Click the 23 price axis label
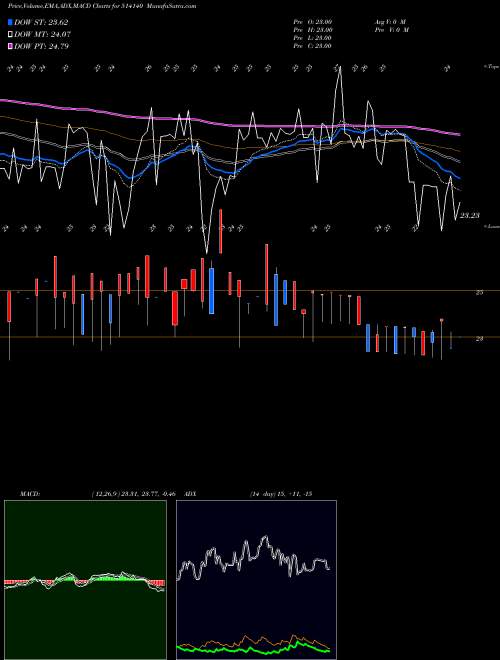The image size is (500, 660). point(479,338)
